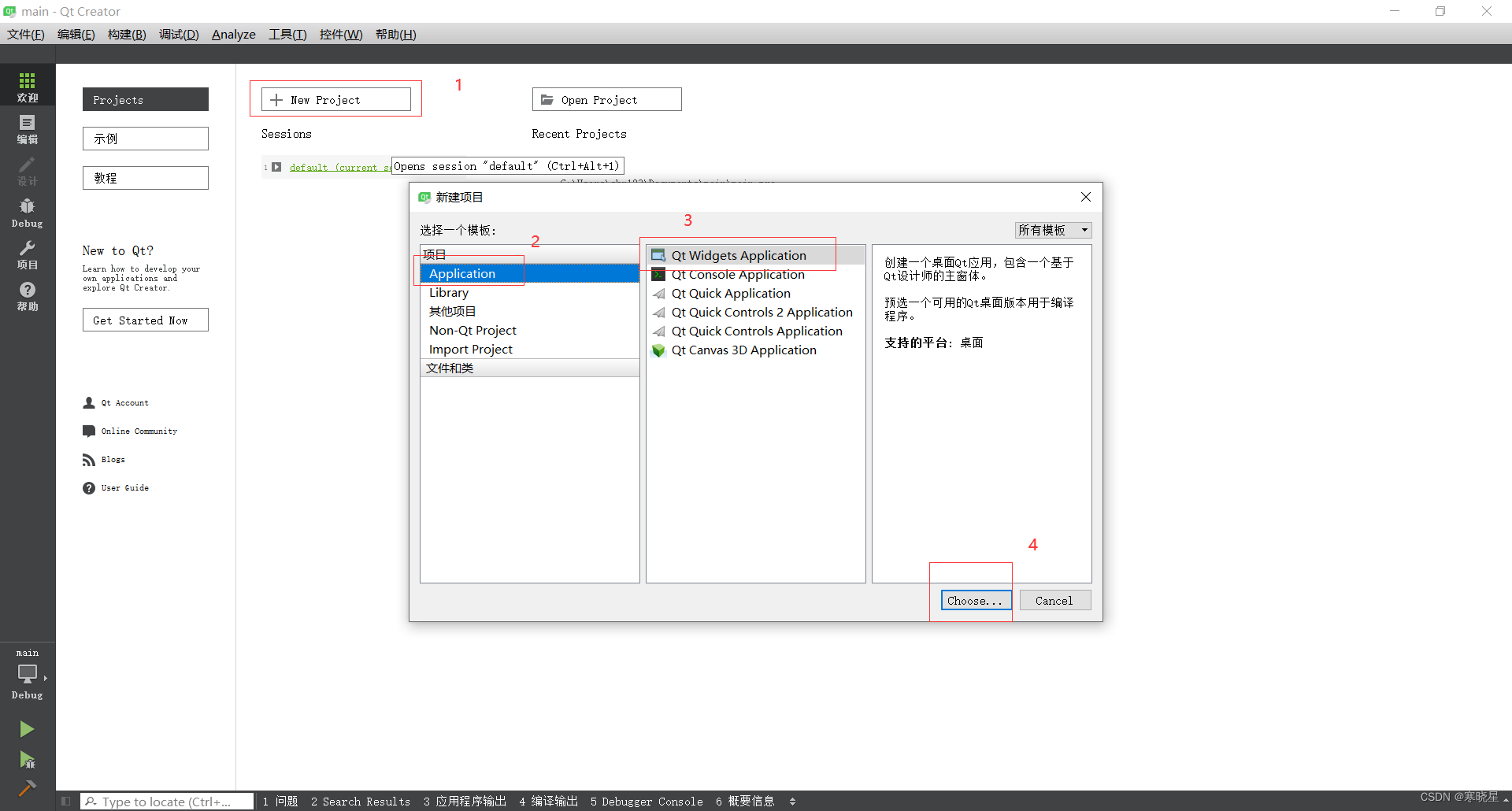Select Library project category
1512x811 pixels.
click(529, 292)
